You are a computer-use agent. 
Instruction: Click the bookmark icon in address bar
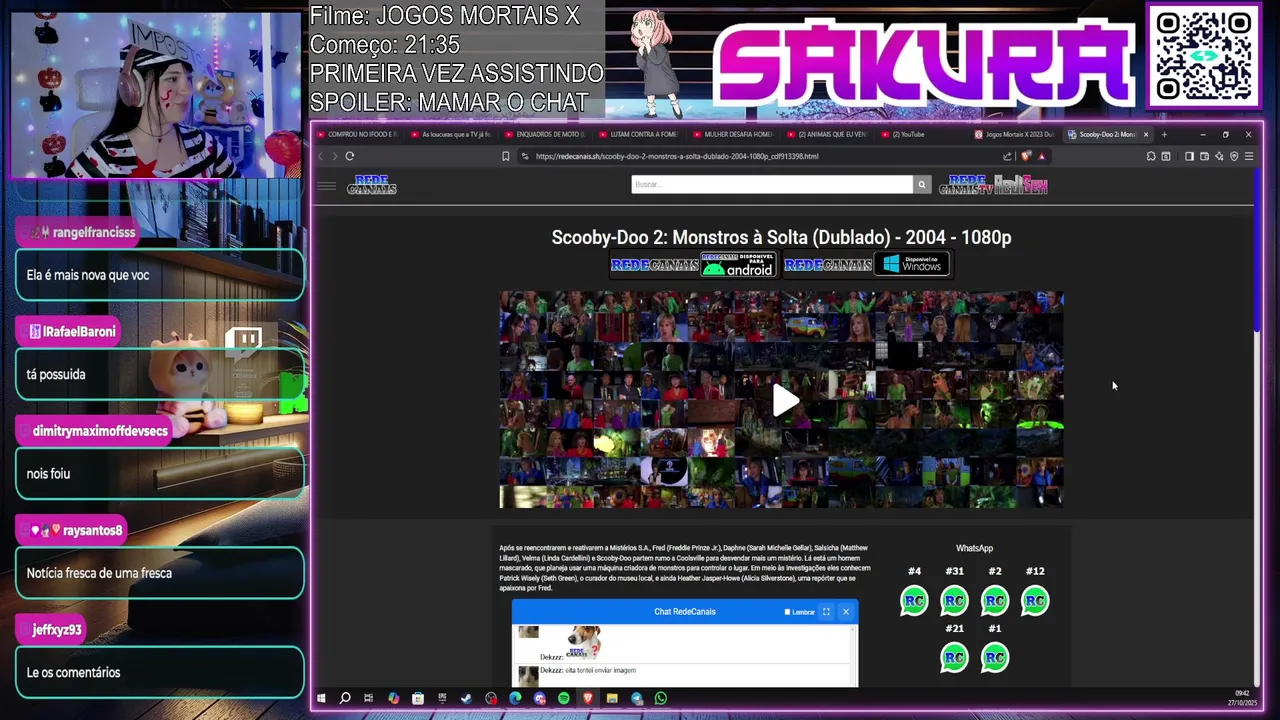click(506, 156)
